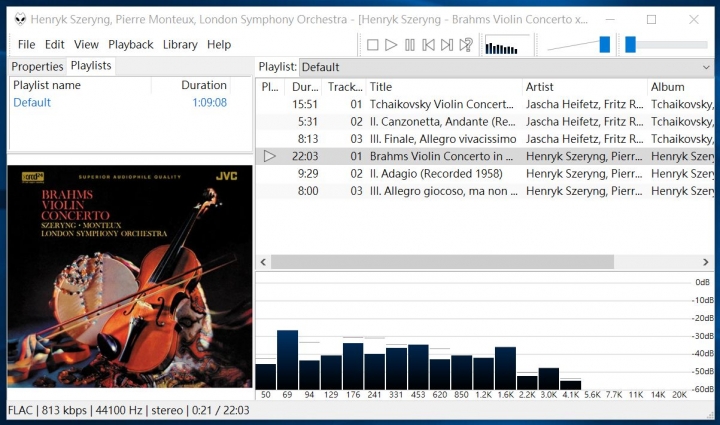Skip to next track button
Screen dimensions: 720x425
[447, 45]
